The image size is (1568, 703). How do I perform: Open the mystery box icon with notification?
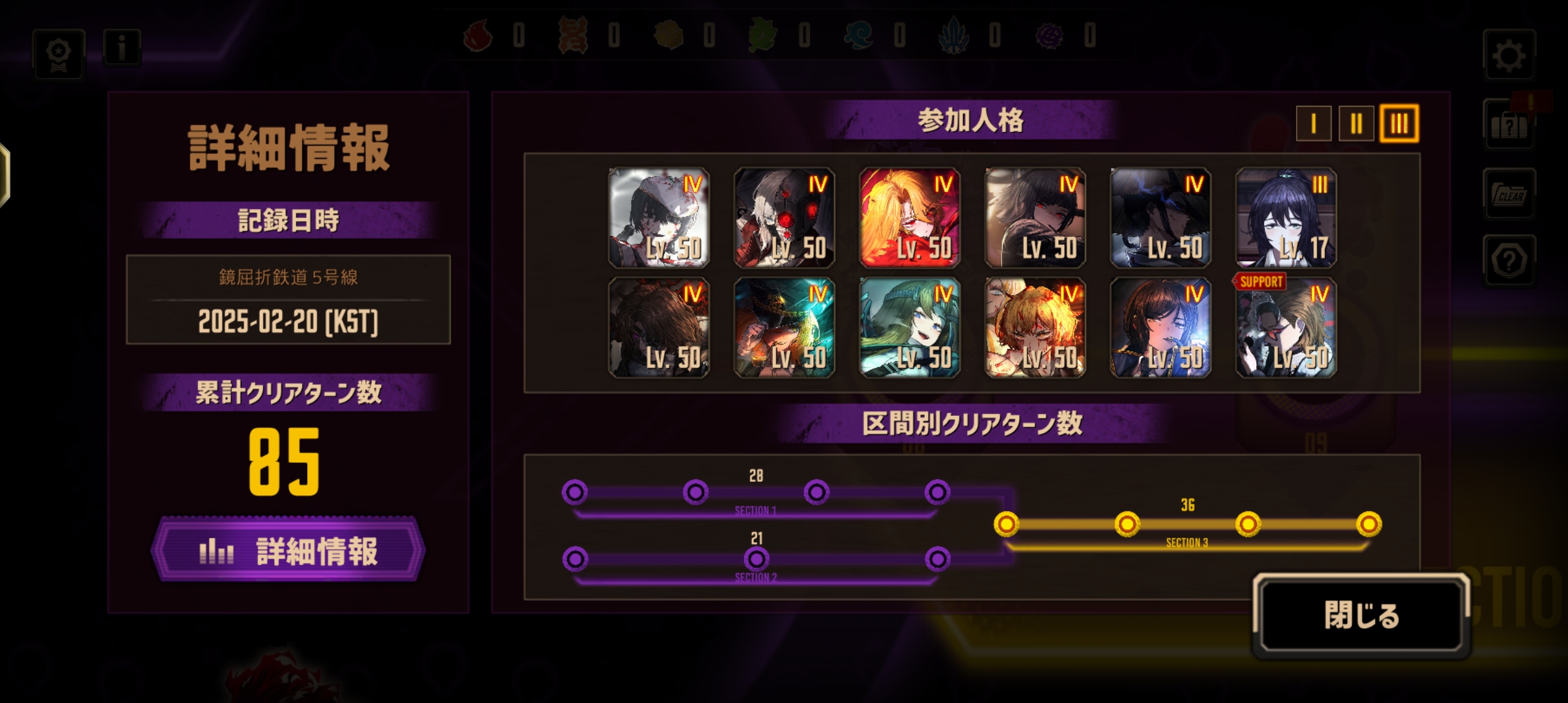pos(1509,125)
